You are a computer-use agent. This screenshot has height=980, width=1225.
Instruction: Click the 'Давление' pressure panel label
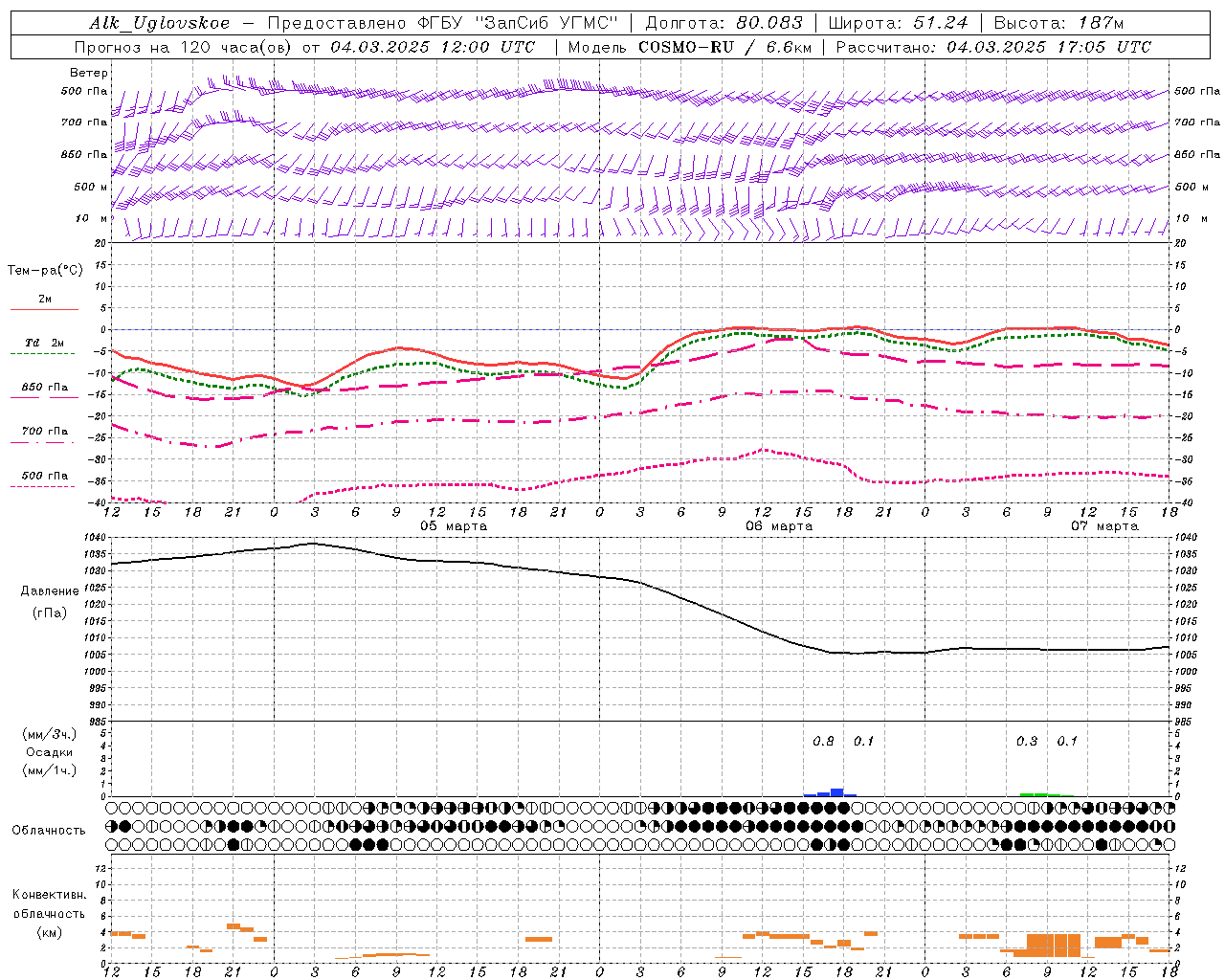[50, 591]
